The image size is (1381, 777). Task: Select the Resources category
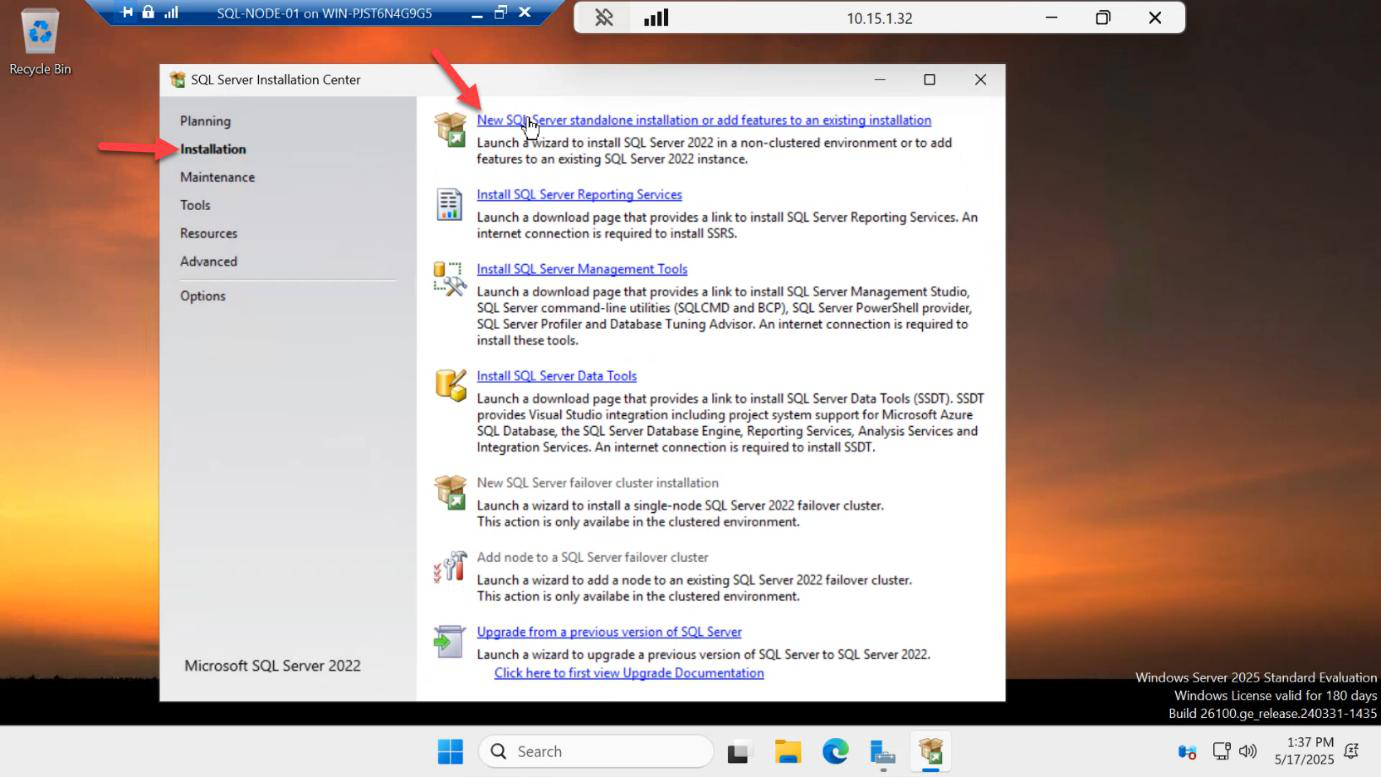(x=209, y=233)
